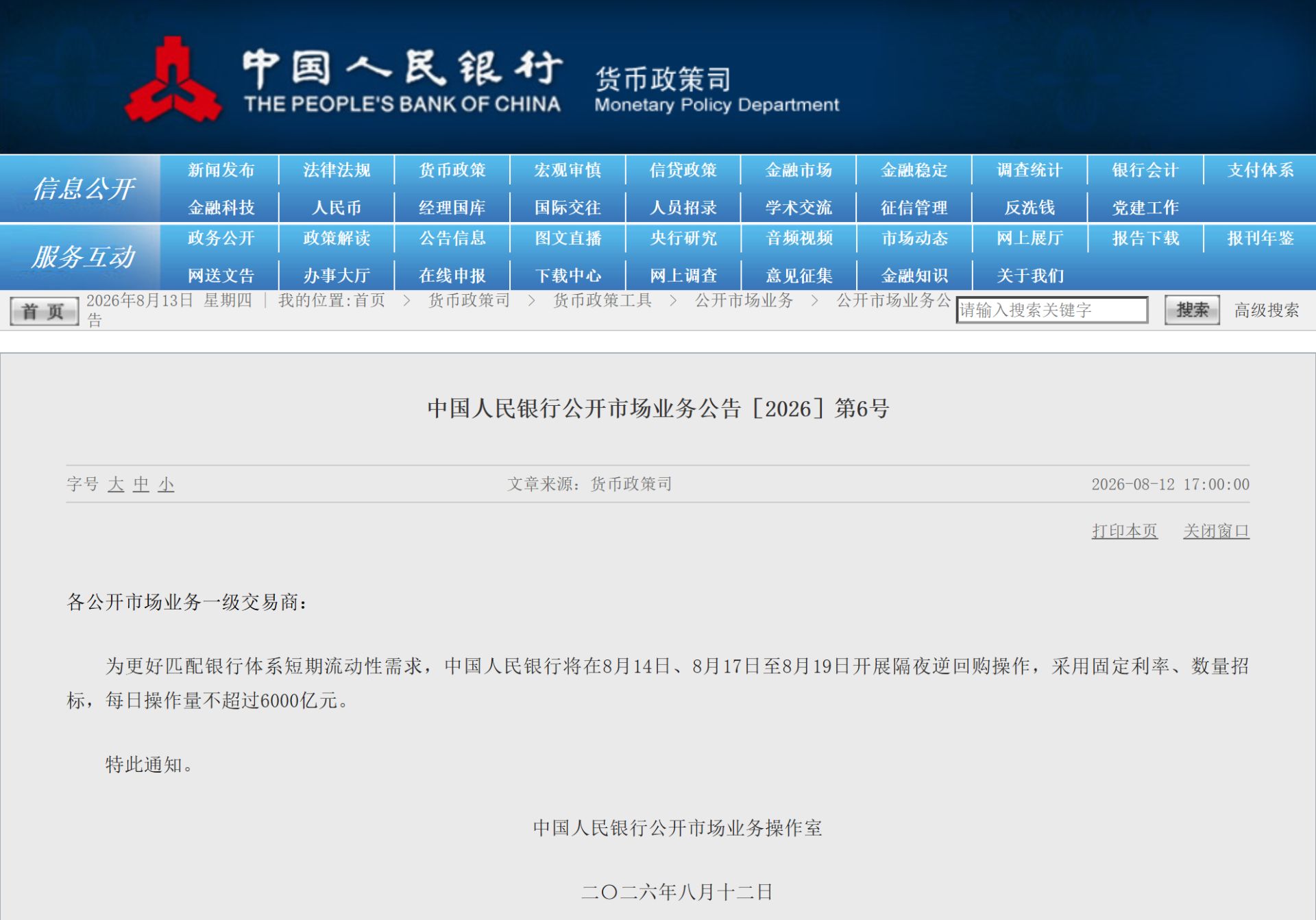This screenshot has height=920, width=1316.
Task: Click 政策解读 navigation link
Action: tap(337, 238)
